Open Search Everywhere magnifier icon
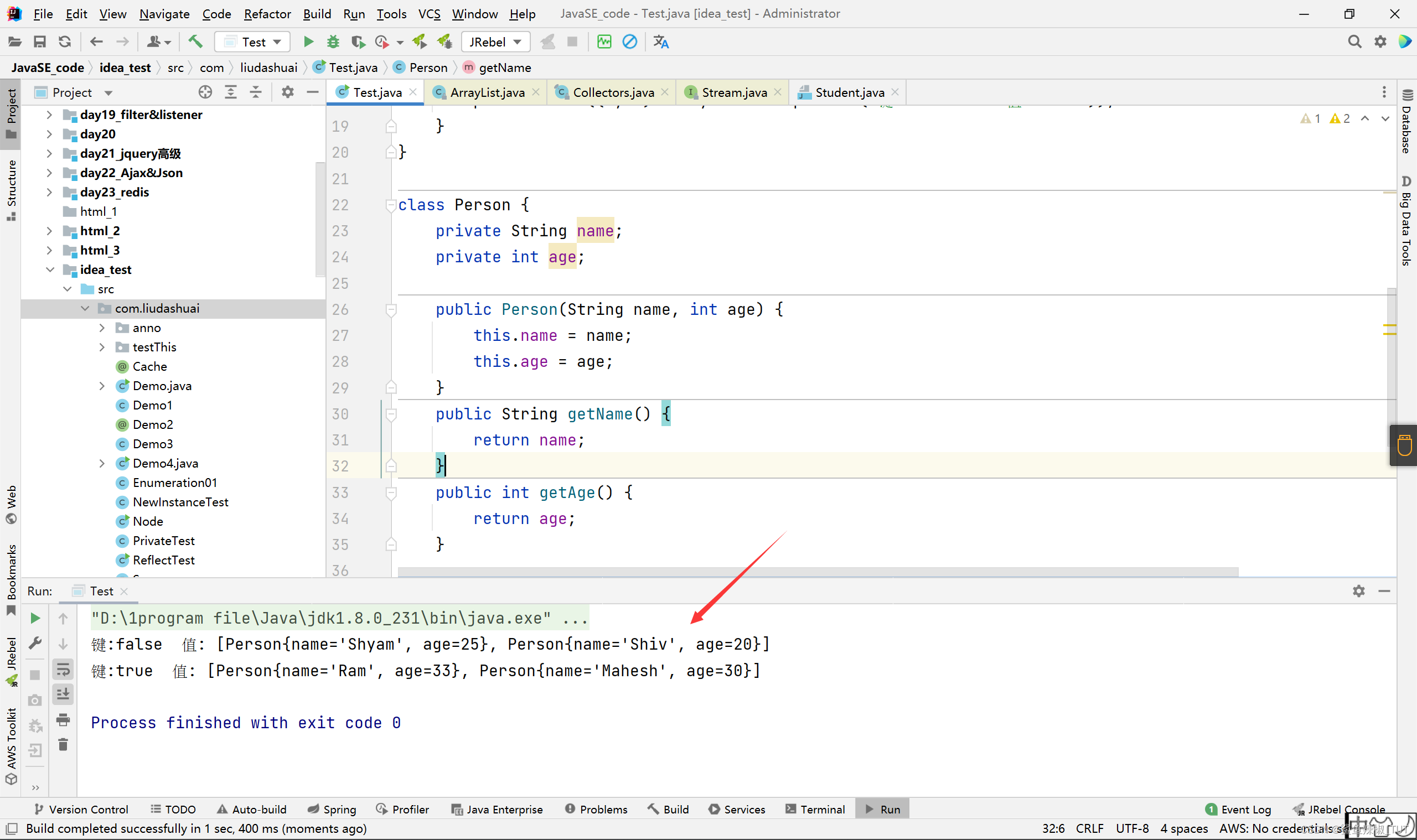 click(1354, 42)
